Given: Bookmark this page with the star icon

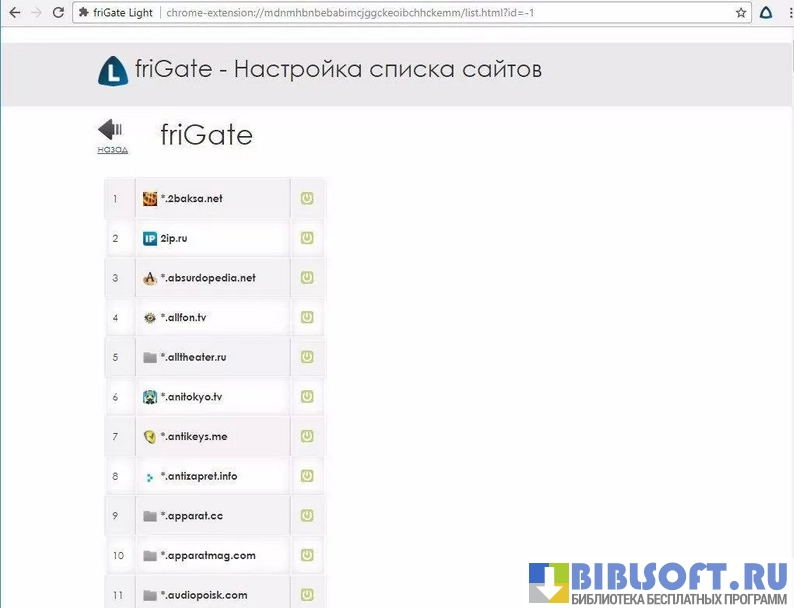Looking at the screenshot, I should click(x=741, y=13).
